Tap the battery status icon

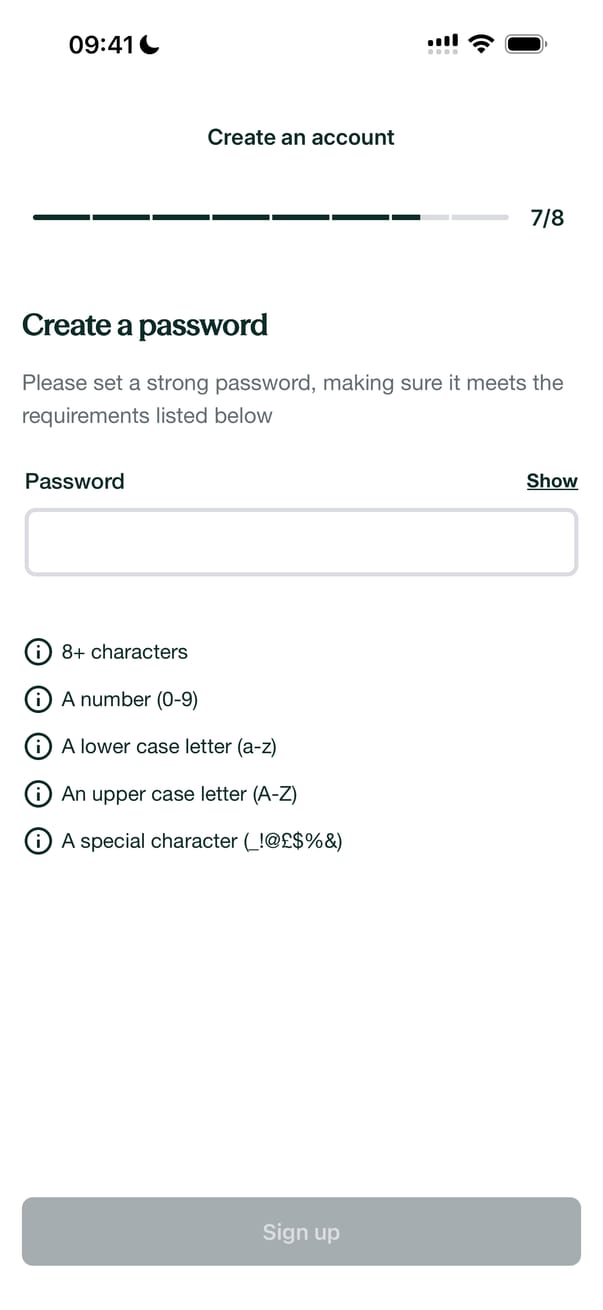(526, 44)
